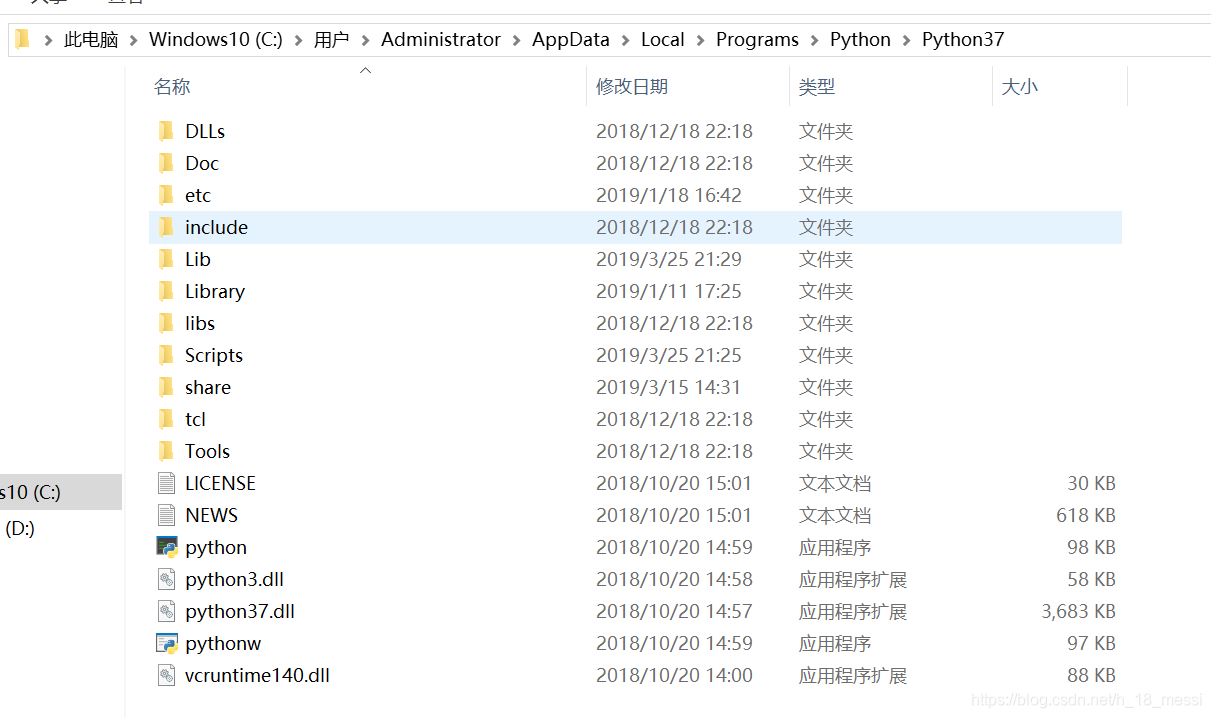Screen dimensions: 1211x718
Task: Click the 应用程序 type of pythonw
Action: coord(835,643)
